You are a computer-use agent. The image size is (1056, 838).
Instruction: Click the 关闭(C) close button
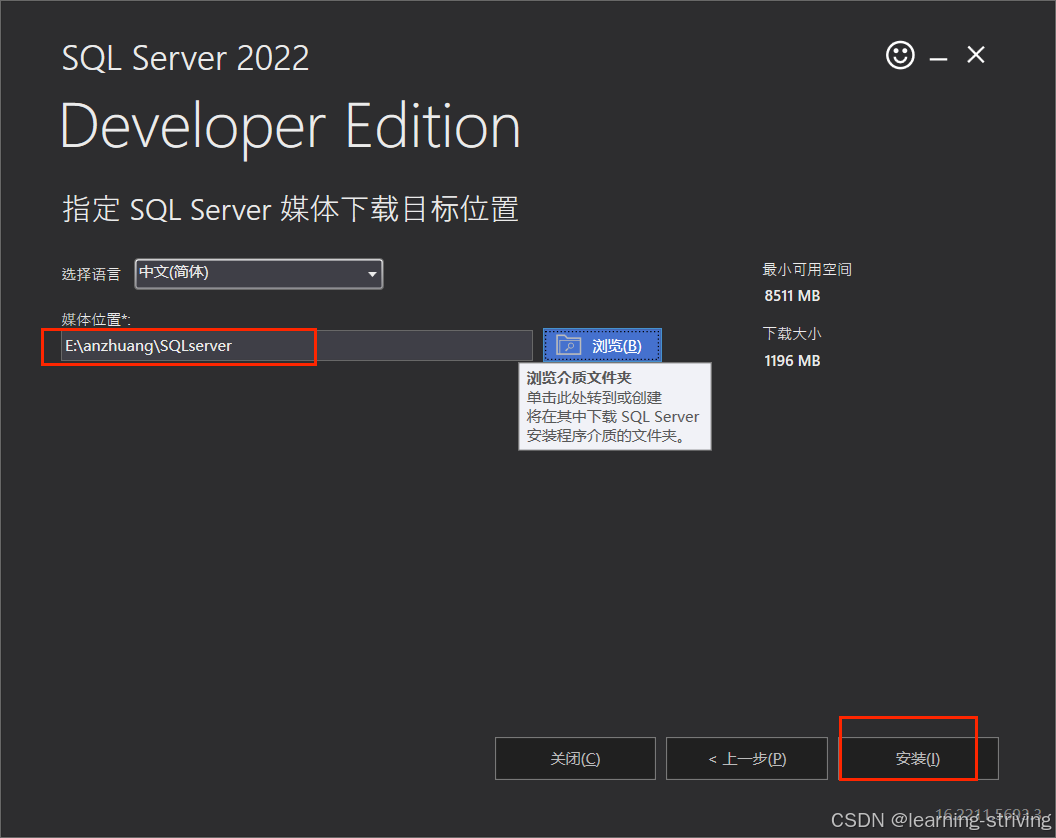tap(575, 759)
